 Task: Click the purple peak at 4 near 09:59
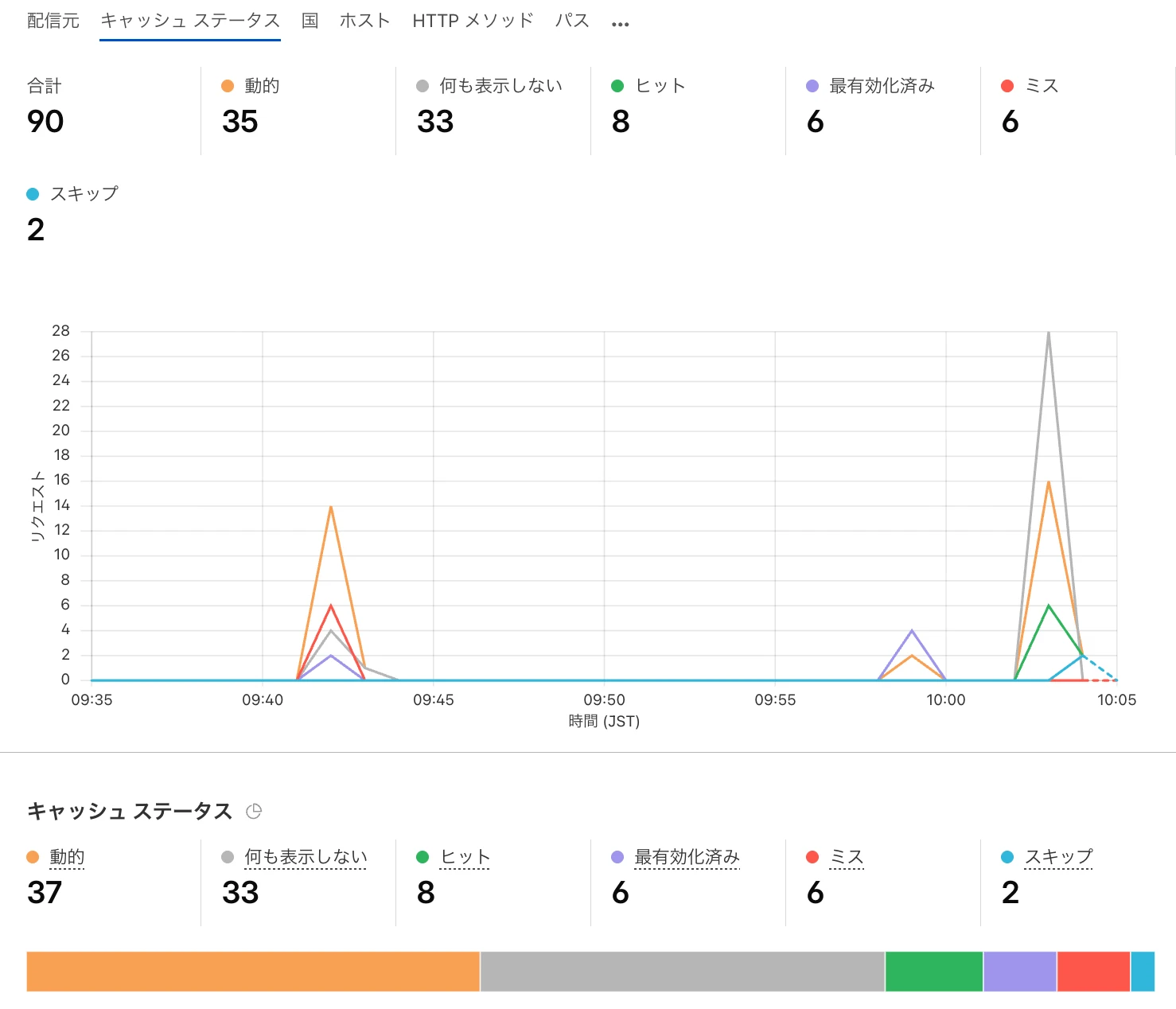(912, 631)
